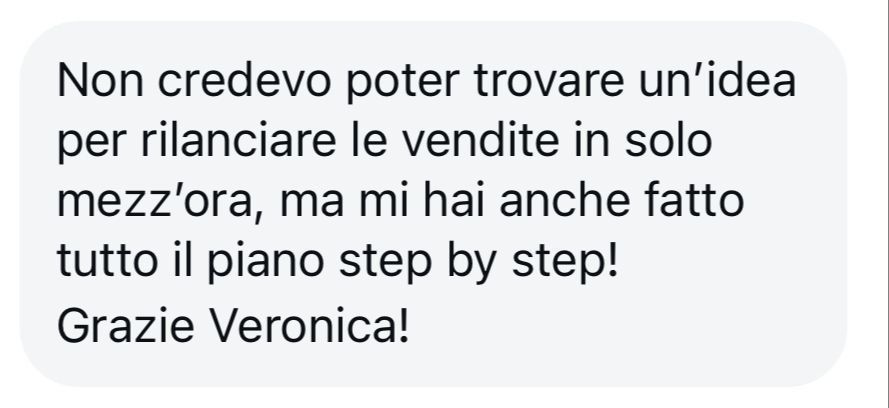The width and height of the screenshot is (889, 408).
Task: Click the word "Grazie" in last line
Action: (x=126, y=326)
